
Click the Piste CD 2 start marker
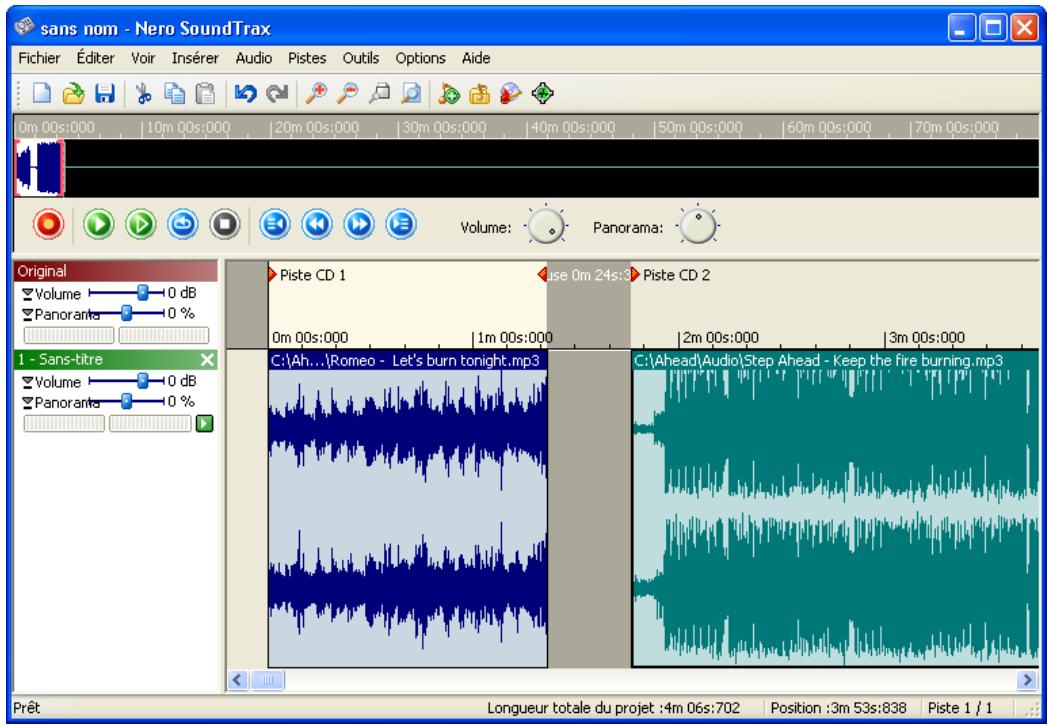[x=636, y=274]
